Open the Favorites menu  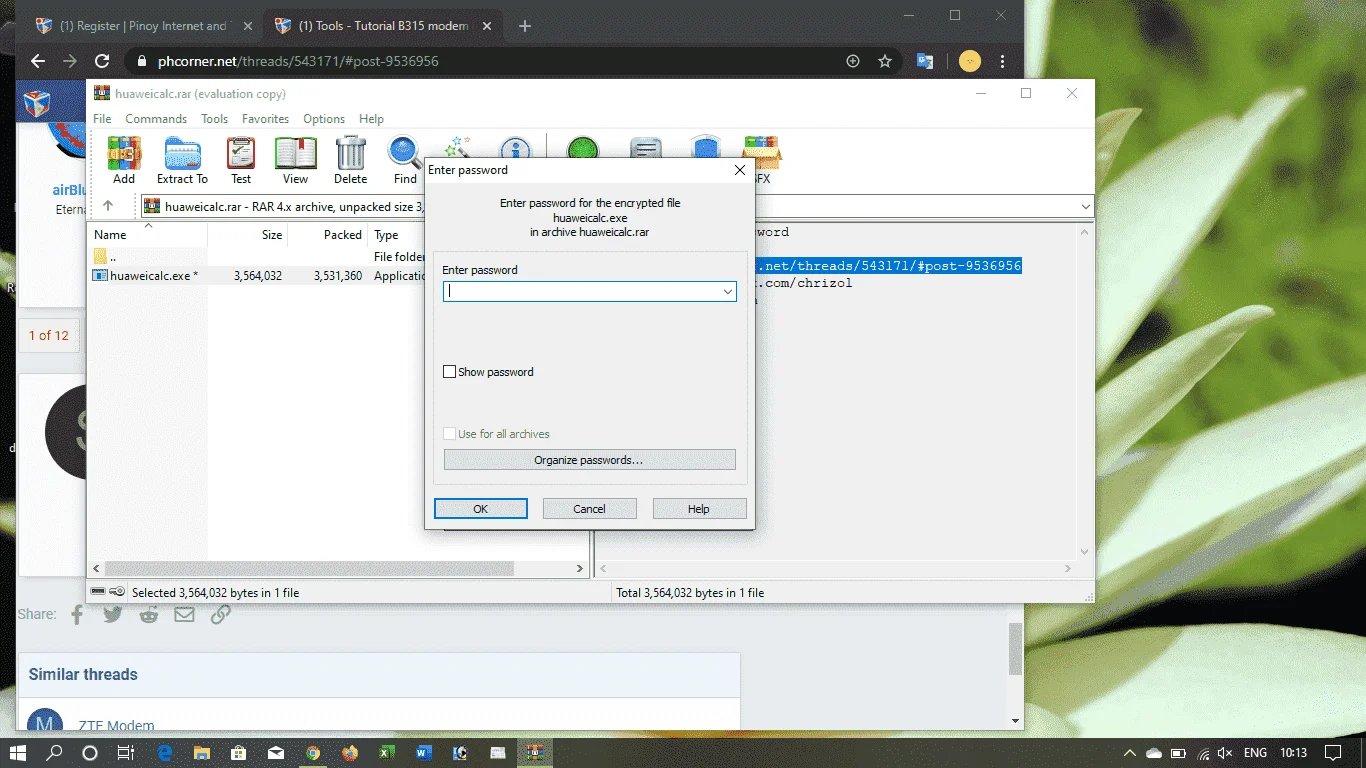266,119
